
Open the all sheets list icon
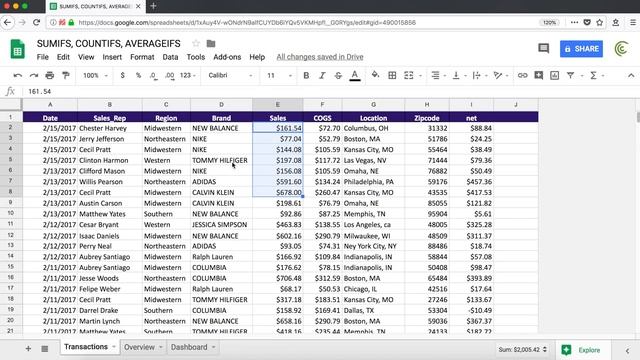click(x=44, y=349)
